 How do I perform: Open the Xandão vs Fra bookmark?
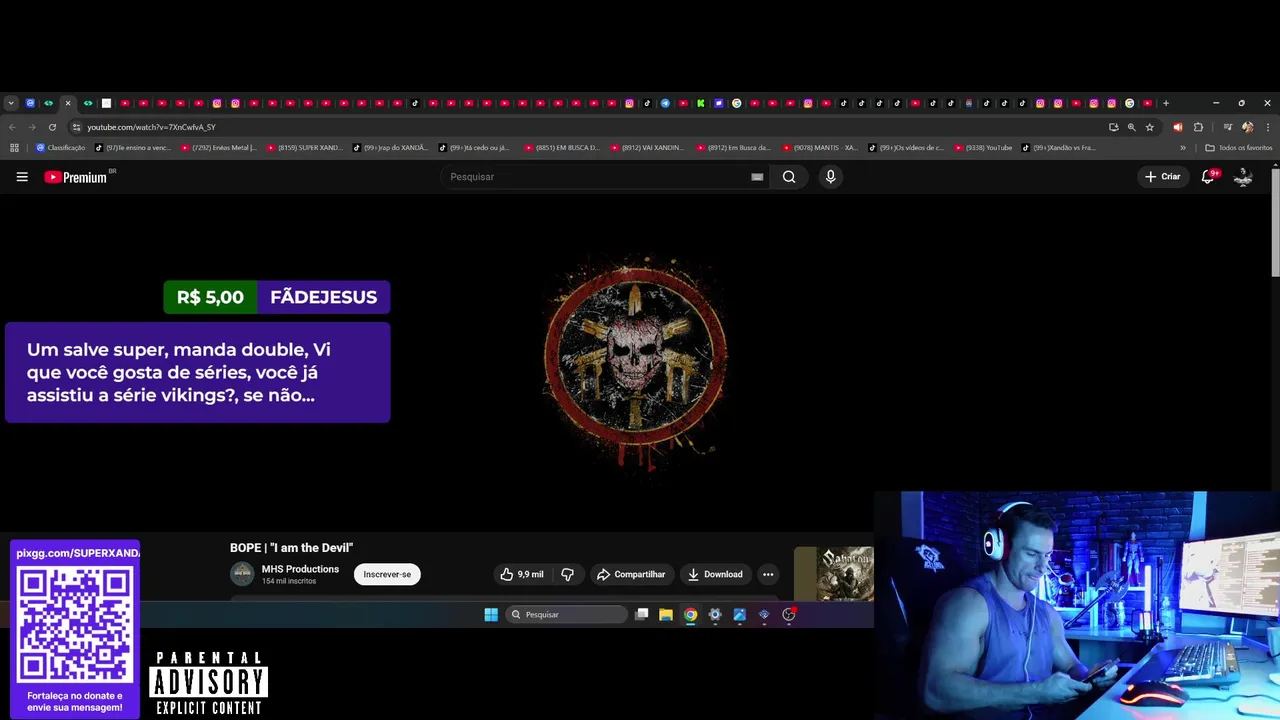tap(1060, 148)
